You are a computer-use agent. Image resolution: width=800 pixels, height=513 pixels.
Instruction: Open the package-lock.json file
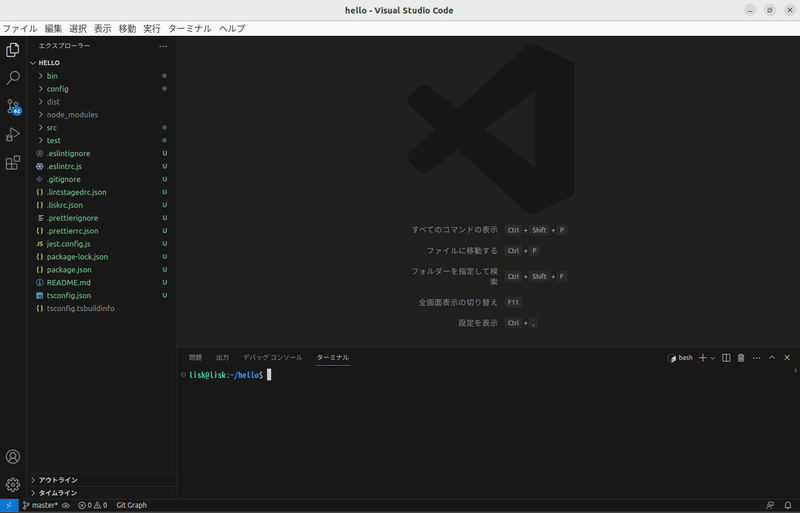click(x=102, y=257)
